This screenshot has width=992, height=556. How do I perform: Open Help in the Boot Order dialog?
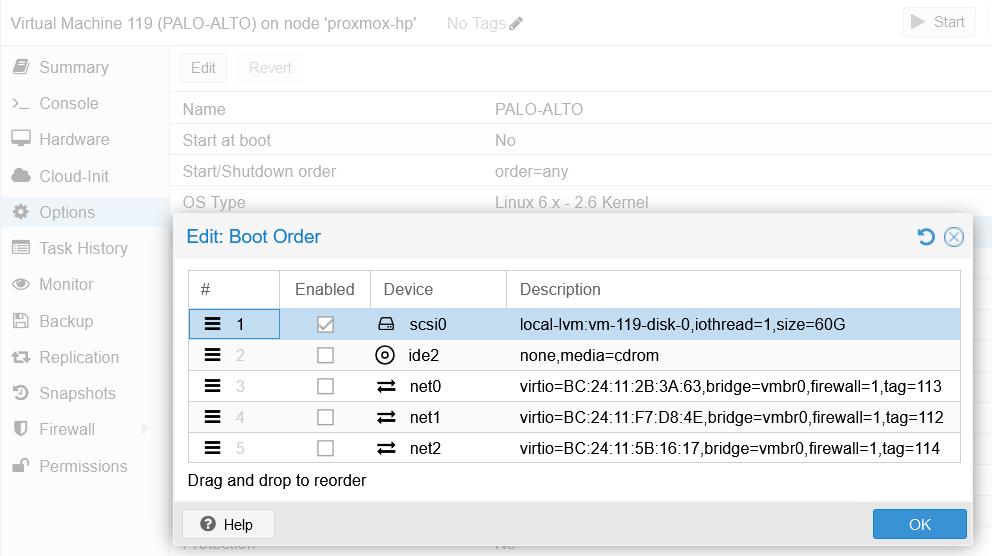coord(227,524)
